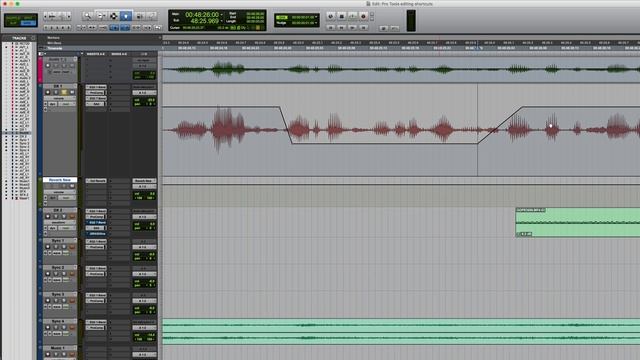Viewport: 640px width, 360px height.
Task: Click Return to Zero transport button
Action: pyautogui.click(x=331, y=27)
